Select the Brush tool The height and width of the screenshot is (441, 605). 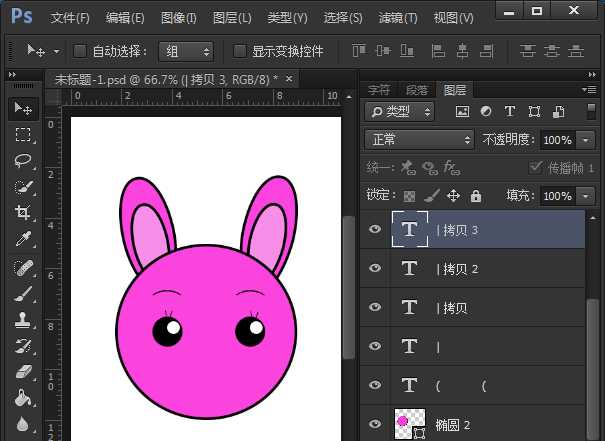(23, 294)
